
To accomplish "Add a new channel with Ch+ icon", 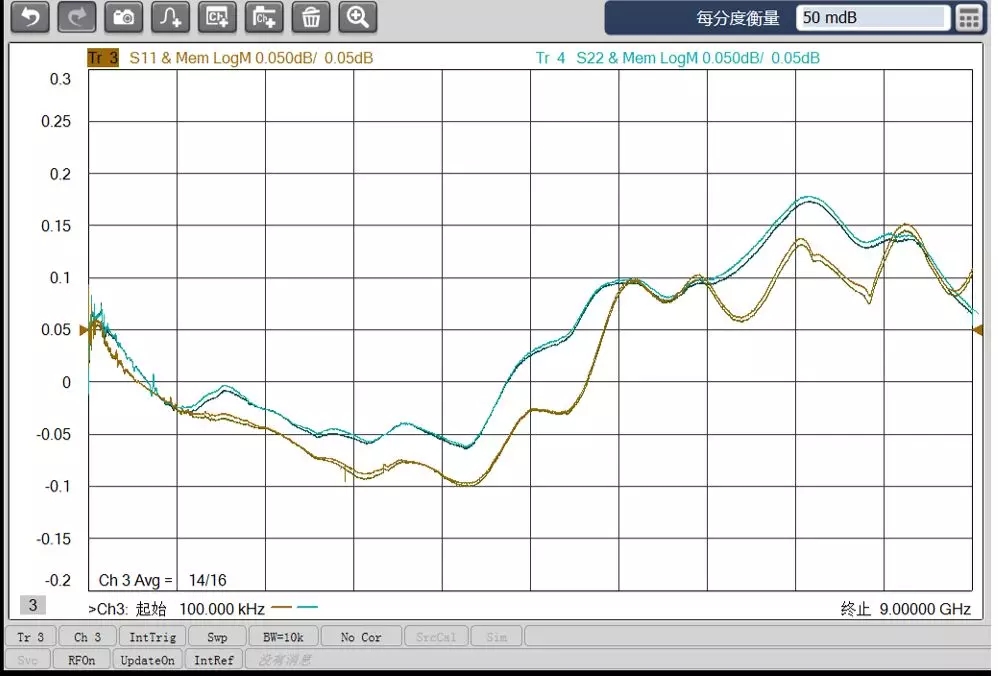I will (x=217, y=17).
